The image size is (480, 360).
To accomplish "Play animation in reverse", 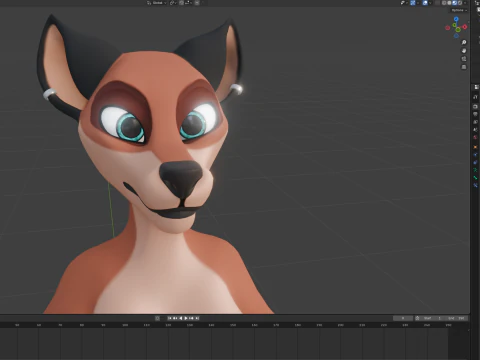I will point(181,318).
